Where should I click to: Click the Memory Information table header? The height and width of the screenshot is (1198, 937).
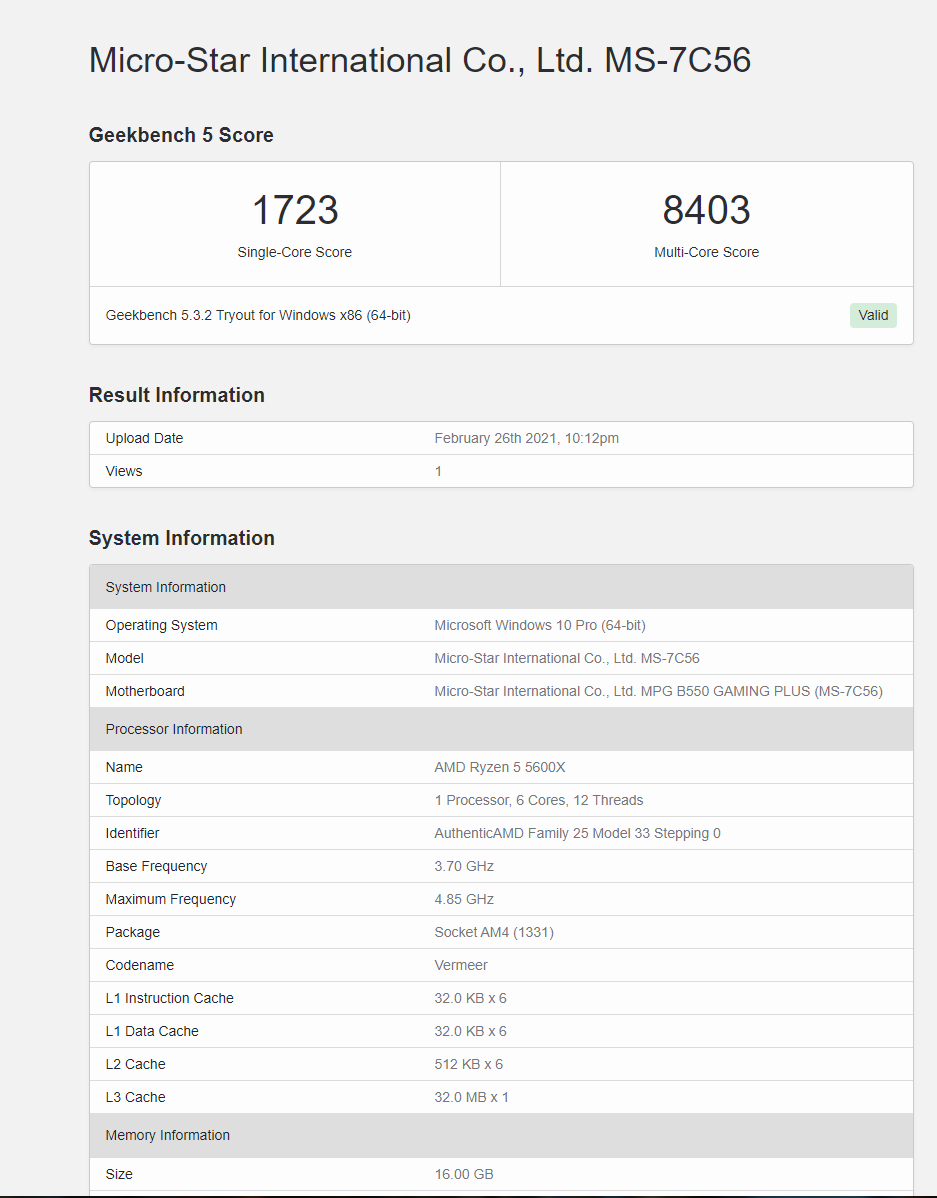(x=501, y=1135)
